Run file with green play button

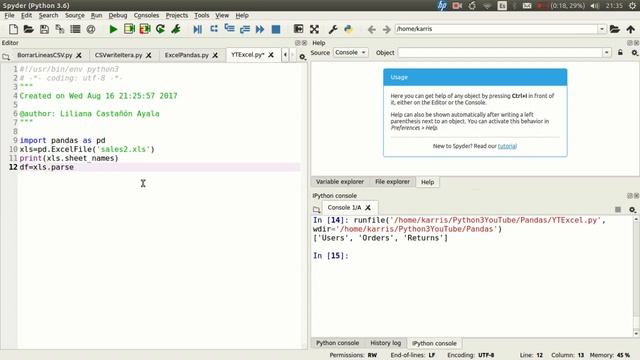coord(113,29)
